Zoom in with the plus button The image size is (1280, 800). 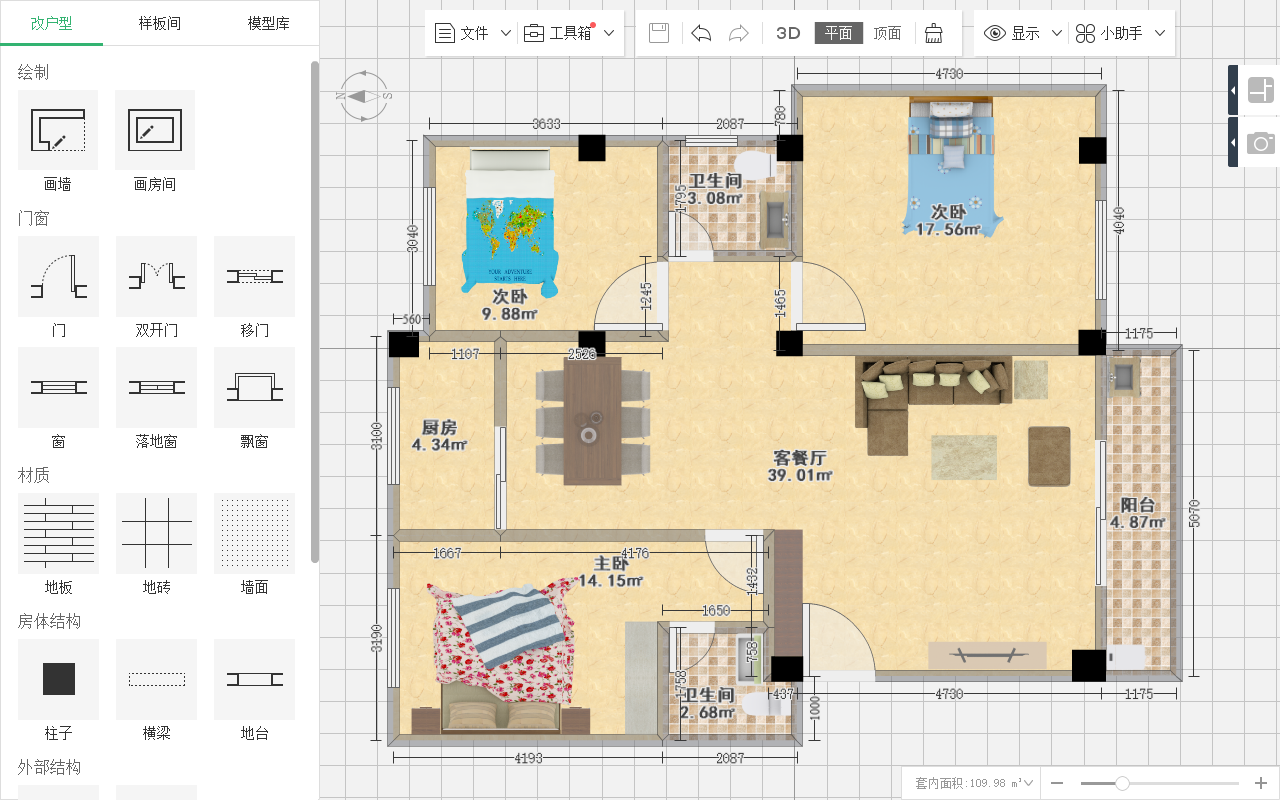coord(1261,783)
